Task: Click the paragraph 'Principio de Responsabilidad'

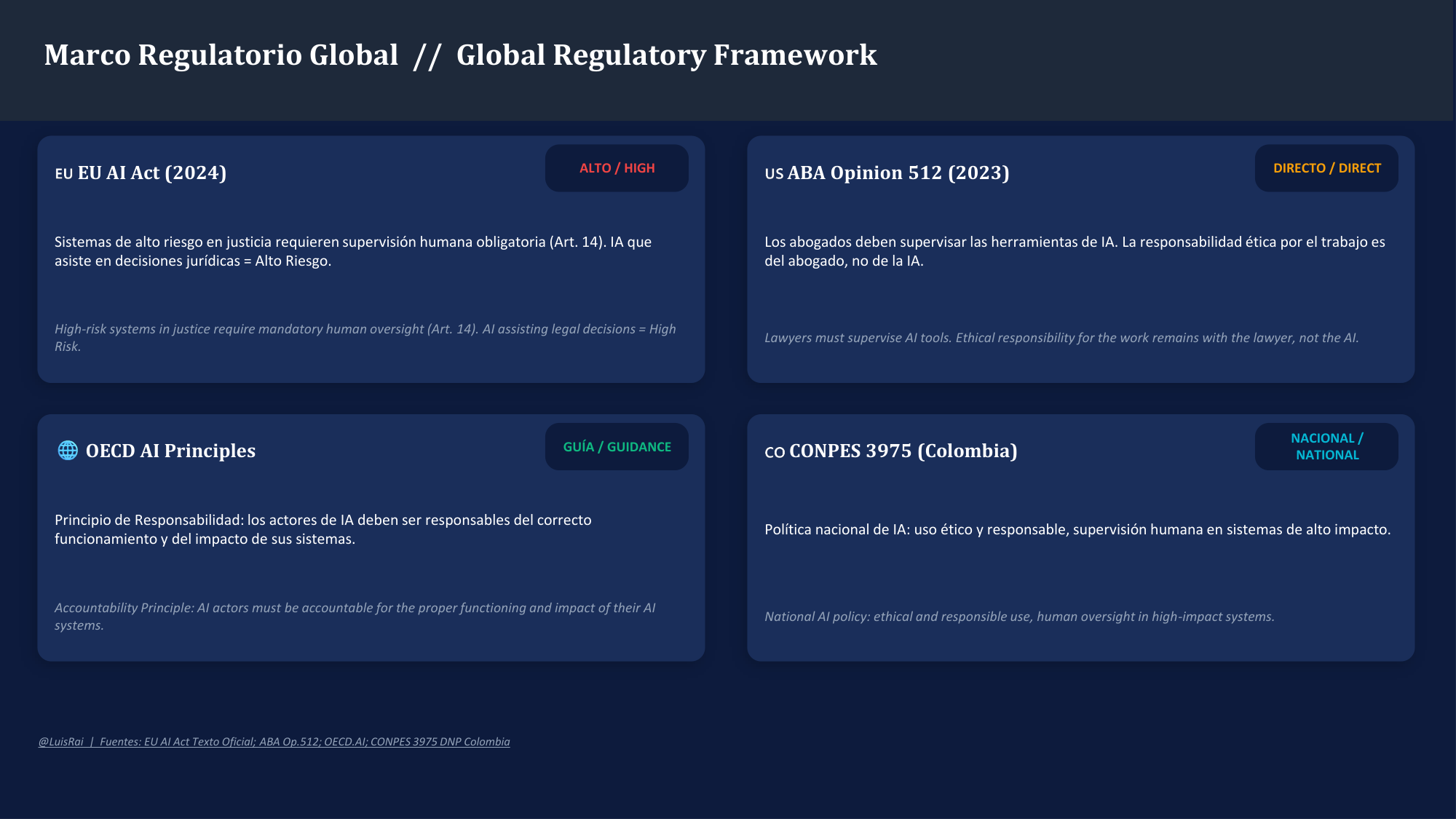Action: (x=323, y=529)
